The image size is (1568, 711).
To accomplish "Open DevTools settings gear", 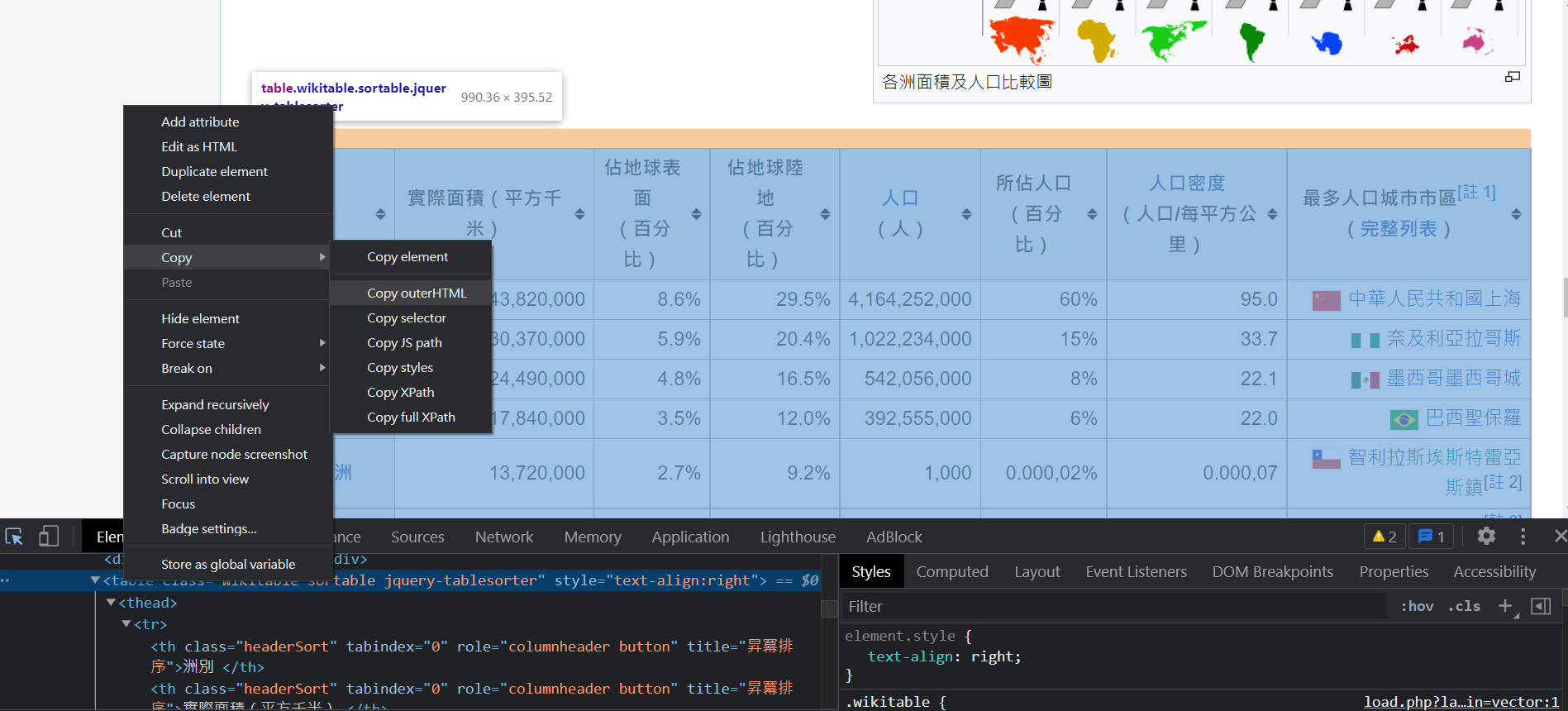I will pos(1486,537).
